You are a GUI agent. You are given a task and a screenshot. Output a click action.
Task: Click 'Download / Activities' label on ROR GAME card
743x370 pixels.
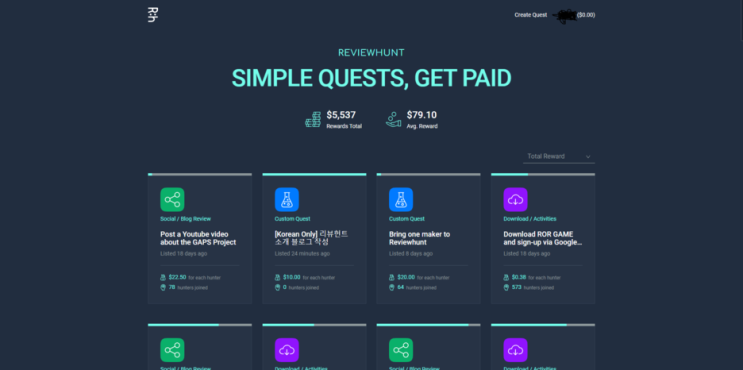530,219
